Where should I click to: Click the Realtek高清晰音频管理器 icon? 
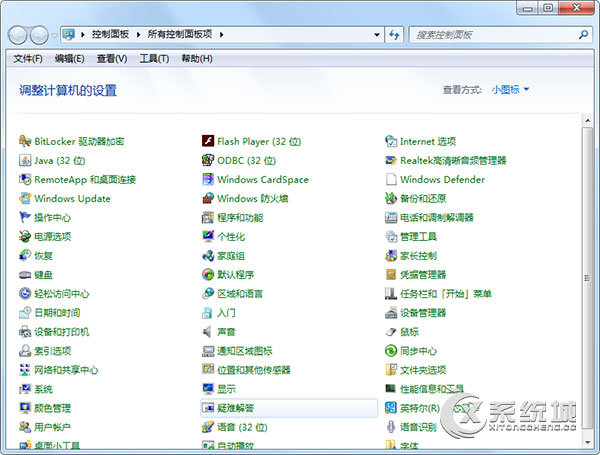click(391, 160)
